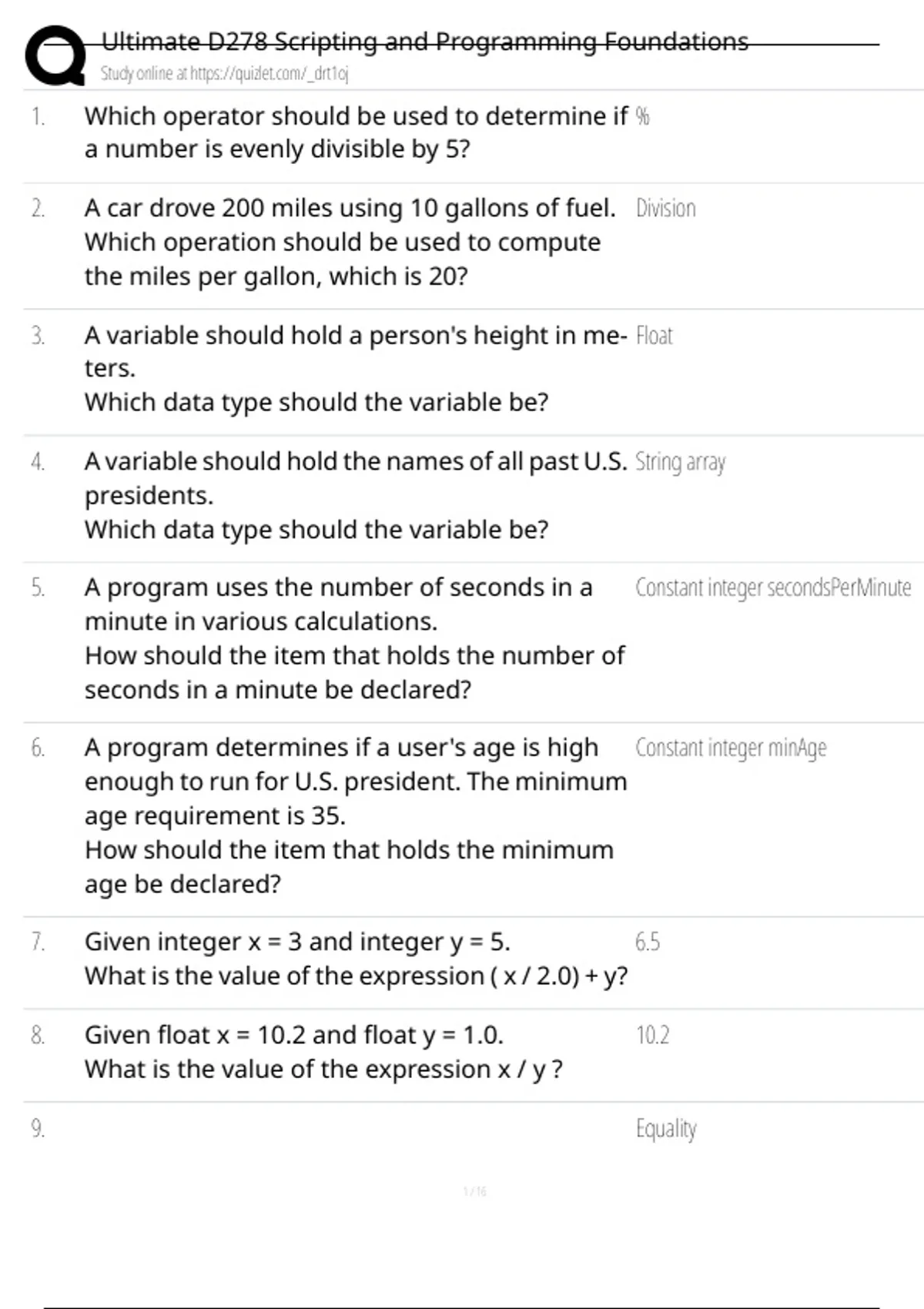Select the person's height question text
924x1309 pixels.
(x=354, y=368)
